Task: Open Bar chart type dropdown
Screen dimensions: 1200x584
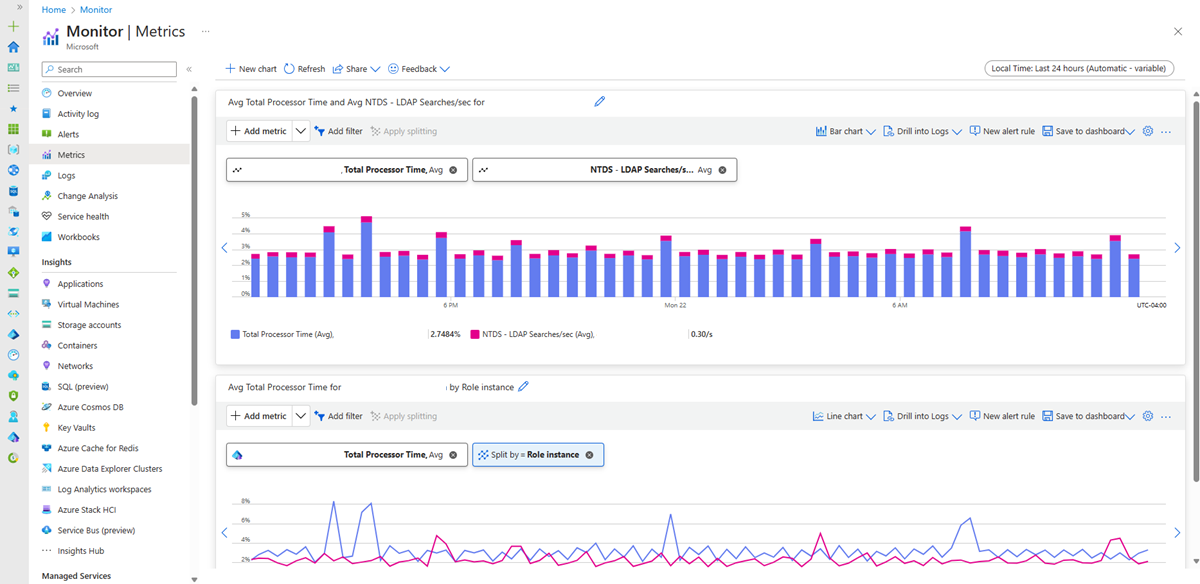Action: pos(846,131)
